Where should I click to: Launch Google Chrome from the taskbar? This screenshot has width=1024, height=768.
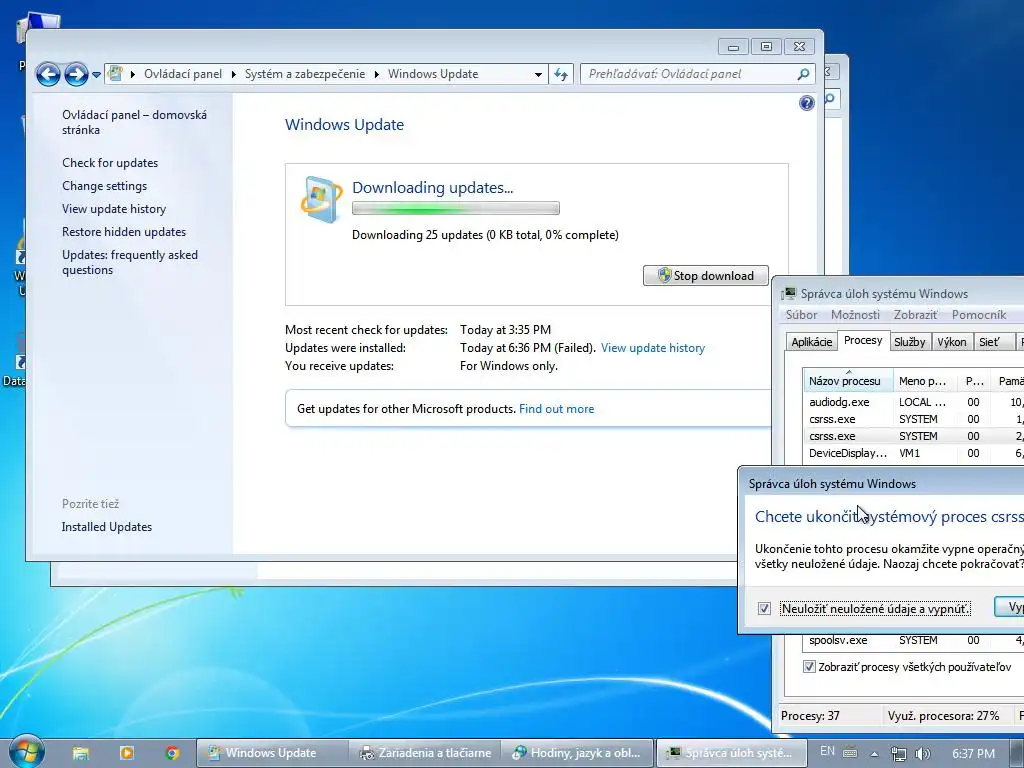172,753
